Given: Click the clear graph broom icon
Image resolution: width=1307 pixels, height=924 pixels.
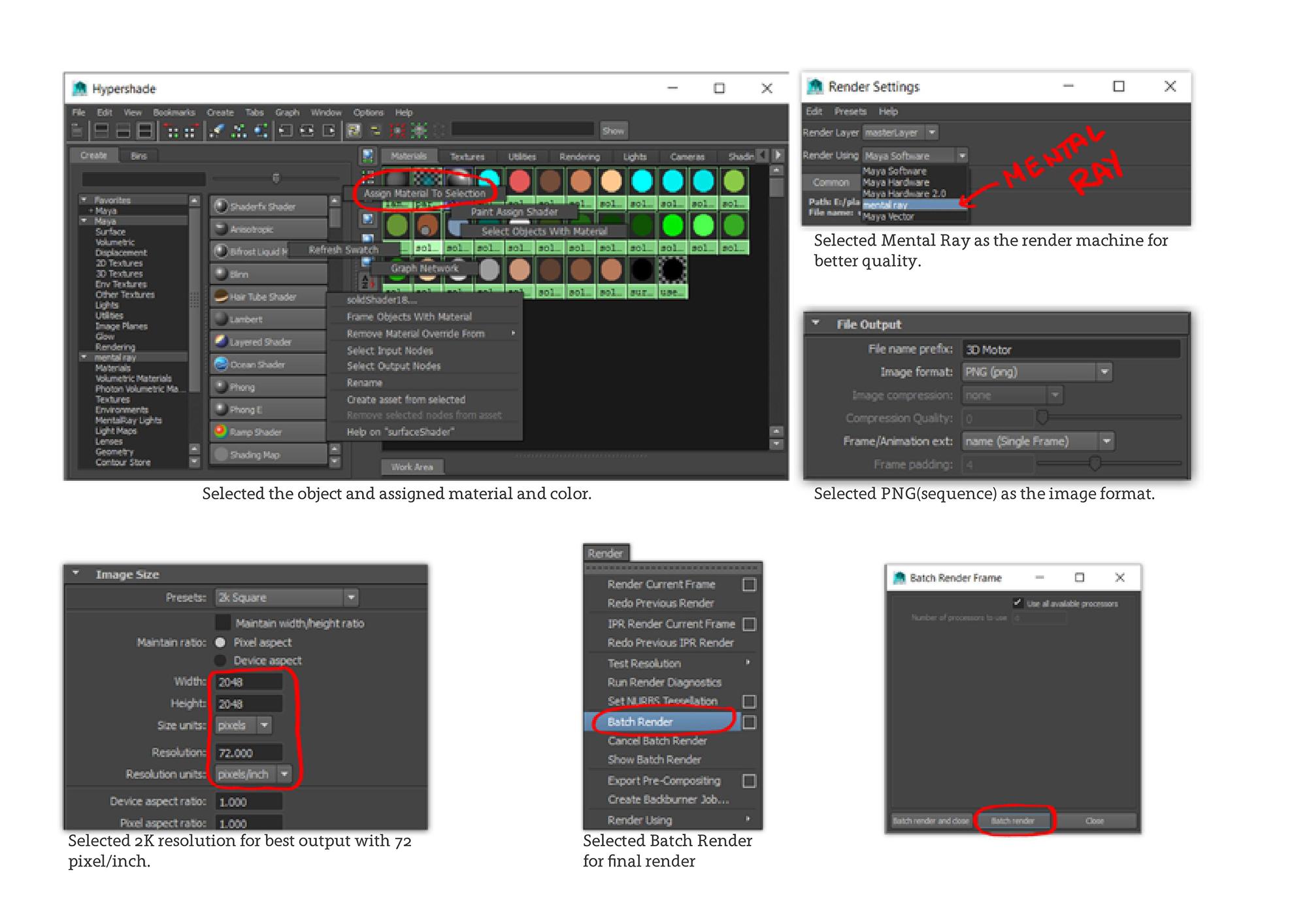Looking at the screenshot, I should [216, 131].
